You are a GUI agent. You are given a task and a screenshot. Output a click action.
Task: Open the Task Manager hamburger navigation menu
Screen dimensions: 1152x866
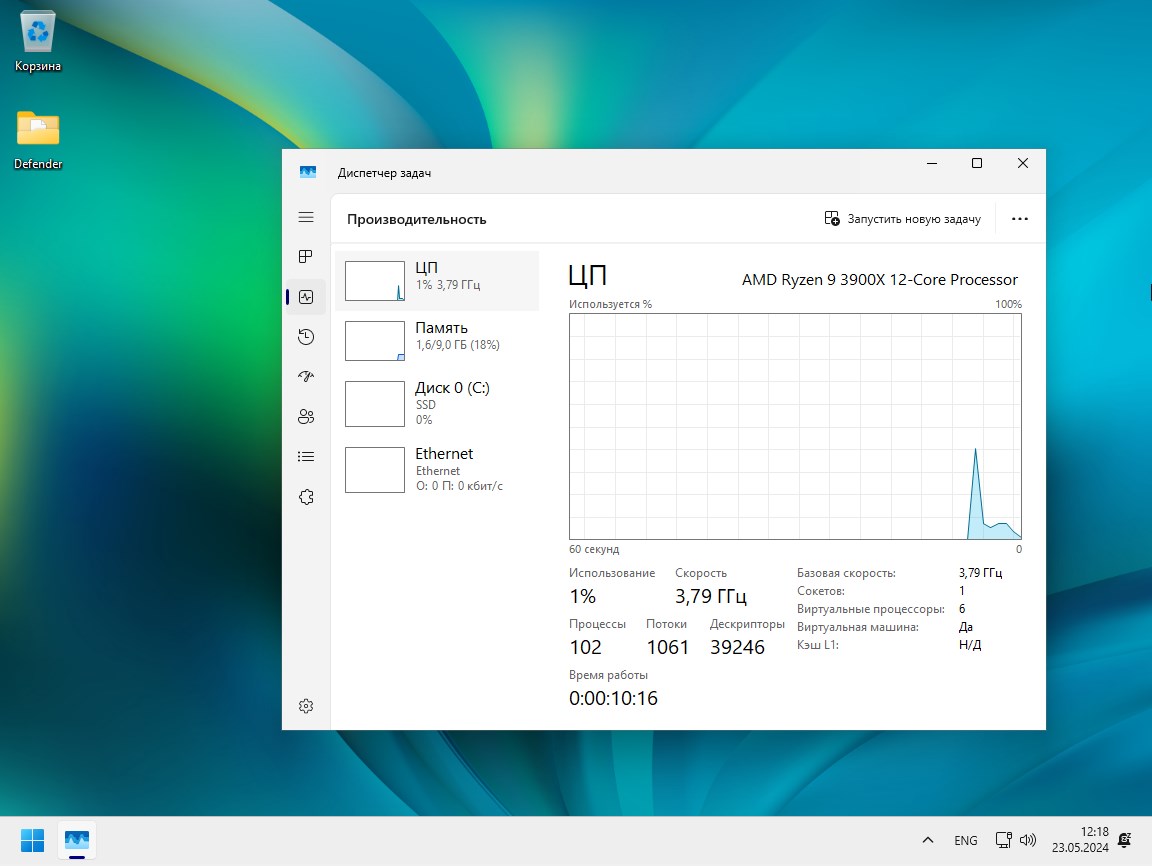coord(306,217)
